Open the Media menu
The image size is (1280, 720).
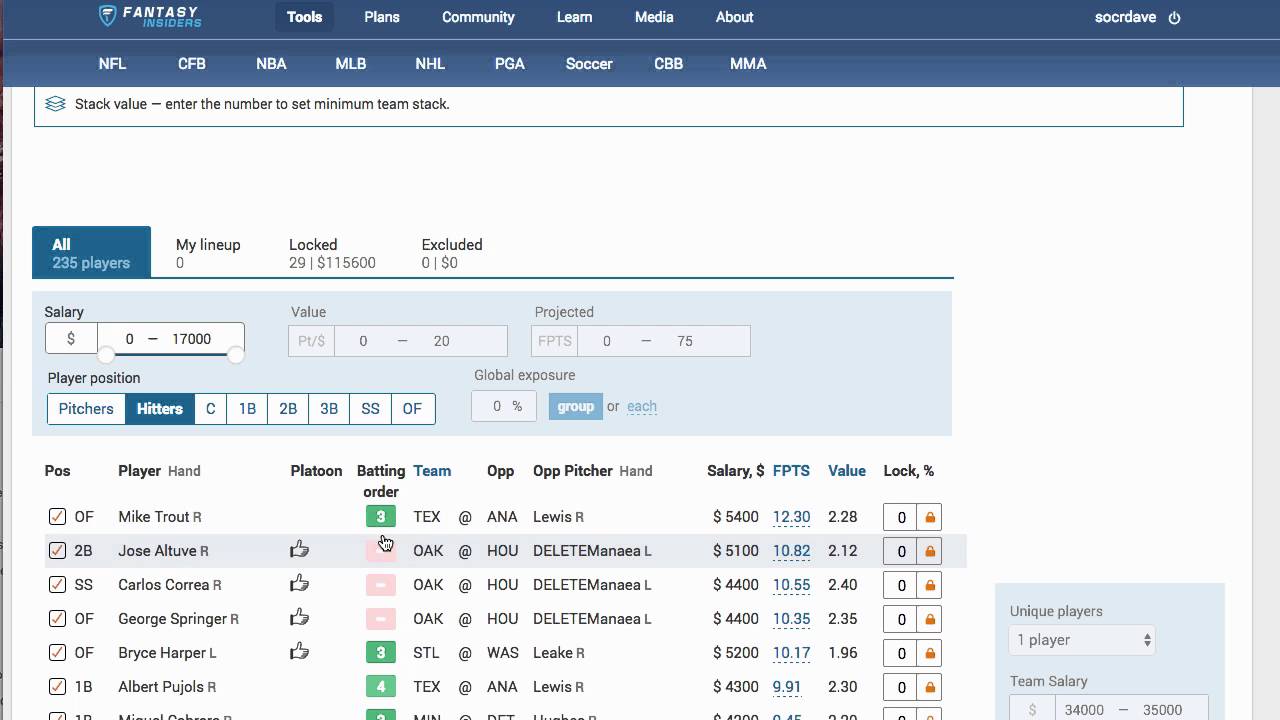pyautogui.click(x=654, y=17)
